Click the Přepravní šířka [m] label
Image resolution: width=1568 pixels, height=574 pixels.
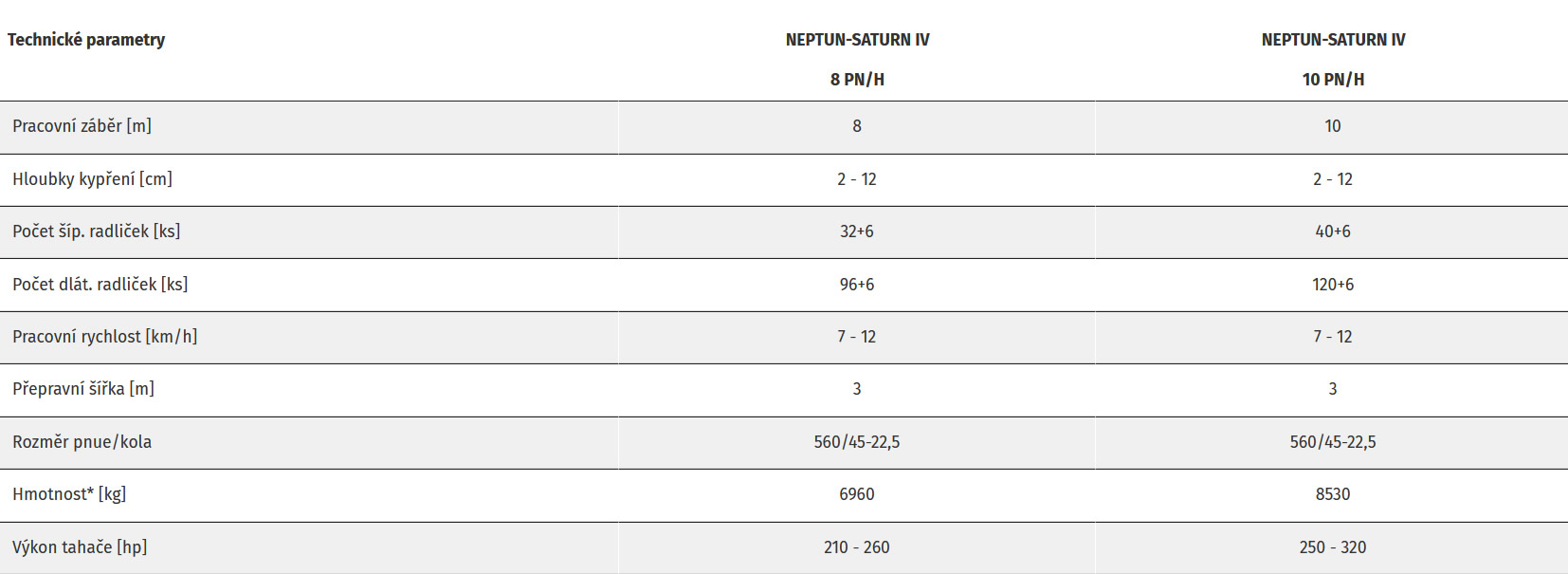(x=82, y=389)
